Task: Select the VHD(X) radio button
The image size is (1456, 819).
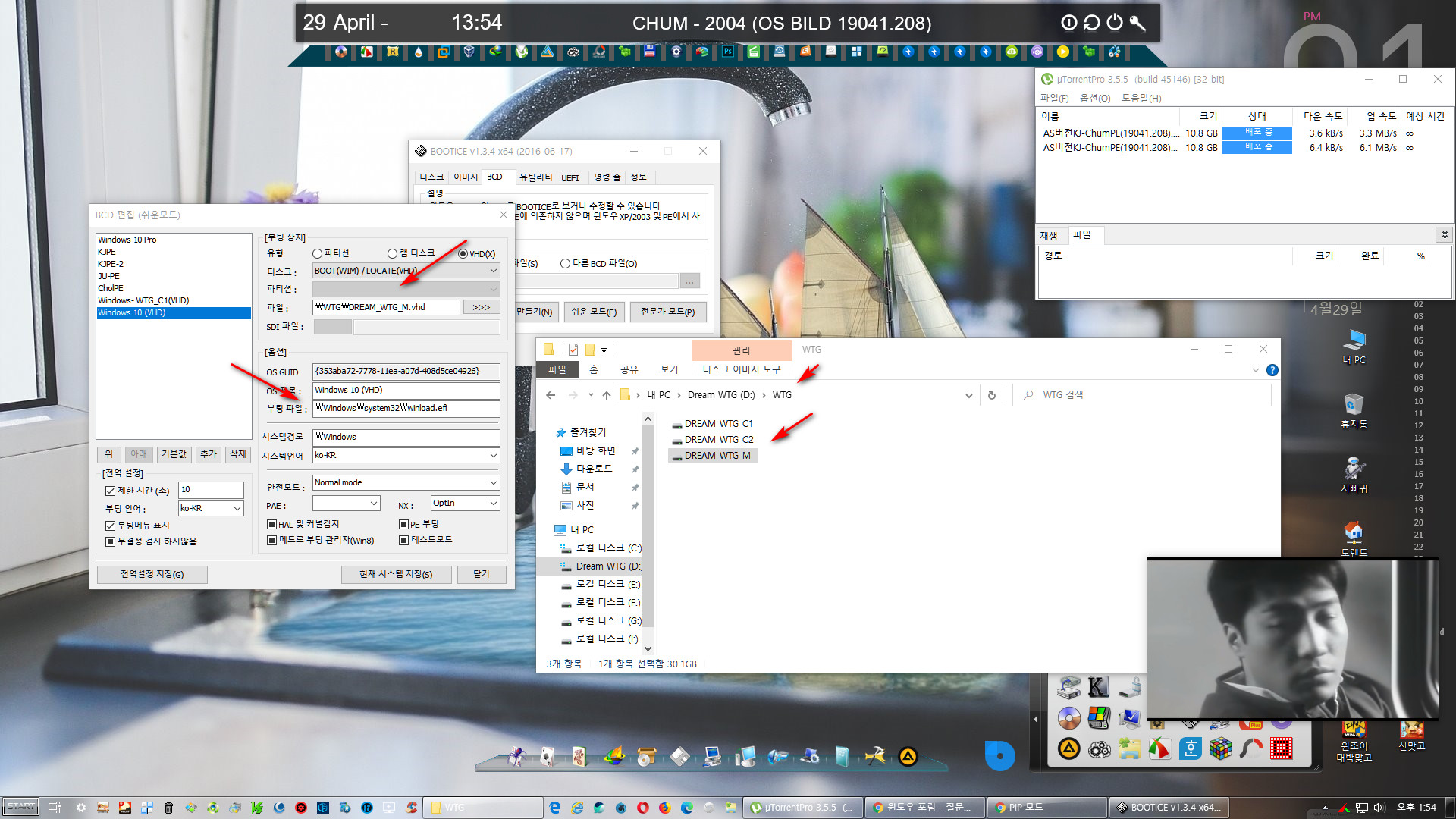Action: (463, 254)
